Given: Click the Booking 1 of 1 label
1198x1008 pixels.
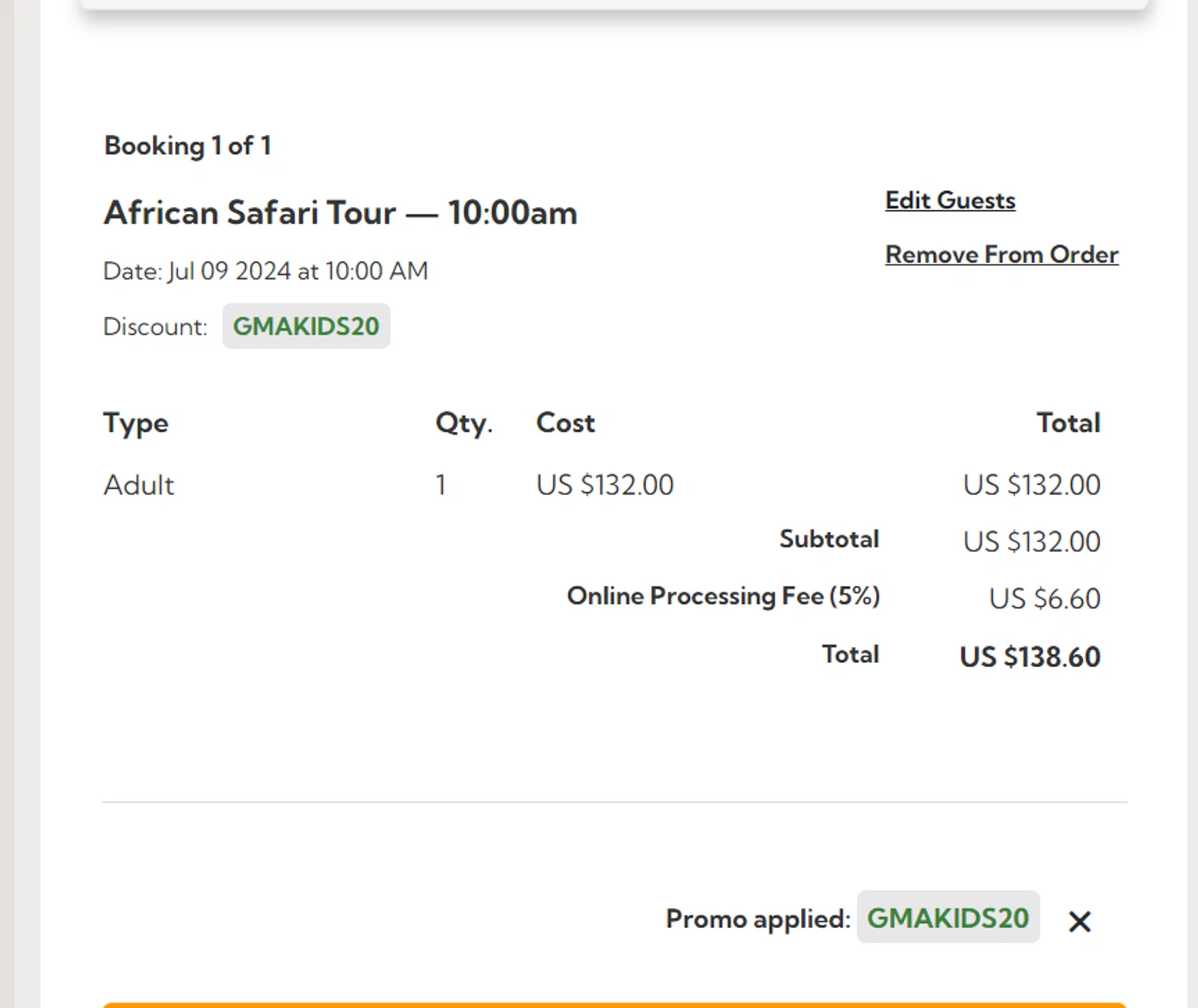Looking at the screenshot, I should click(188, 146).
